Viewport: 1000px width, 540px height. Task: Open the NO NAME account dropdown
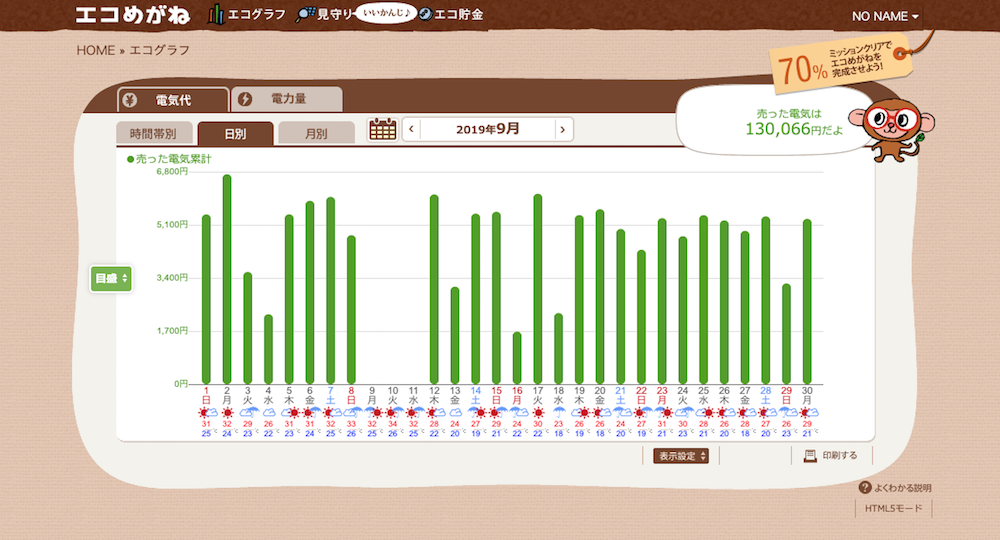(x=885, y=17)
